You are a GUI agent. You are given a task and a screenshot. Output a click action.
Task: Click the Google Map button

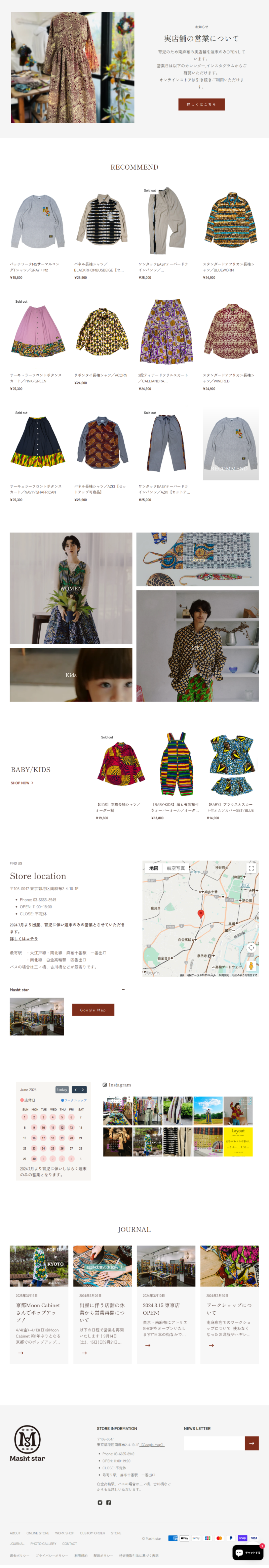tap(93, 1010)
